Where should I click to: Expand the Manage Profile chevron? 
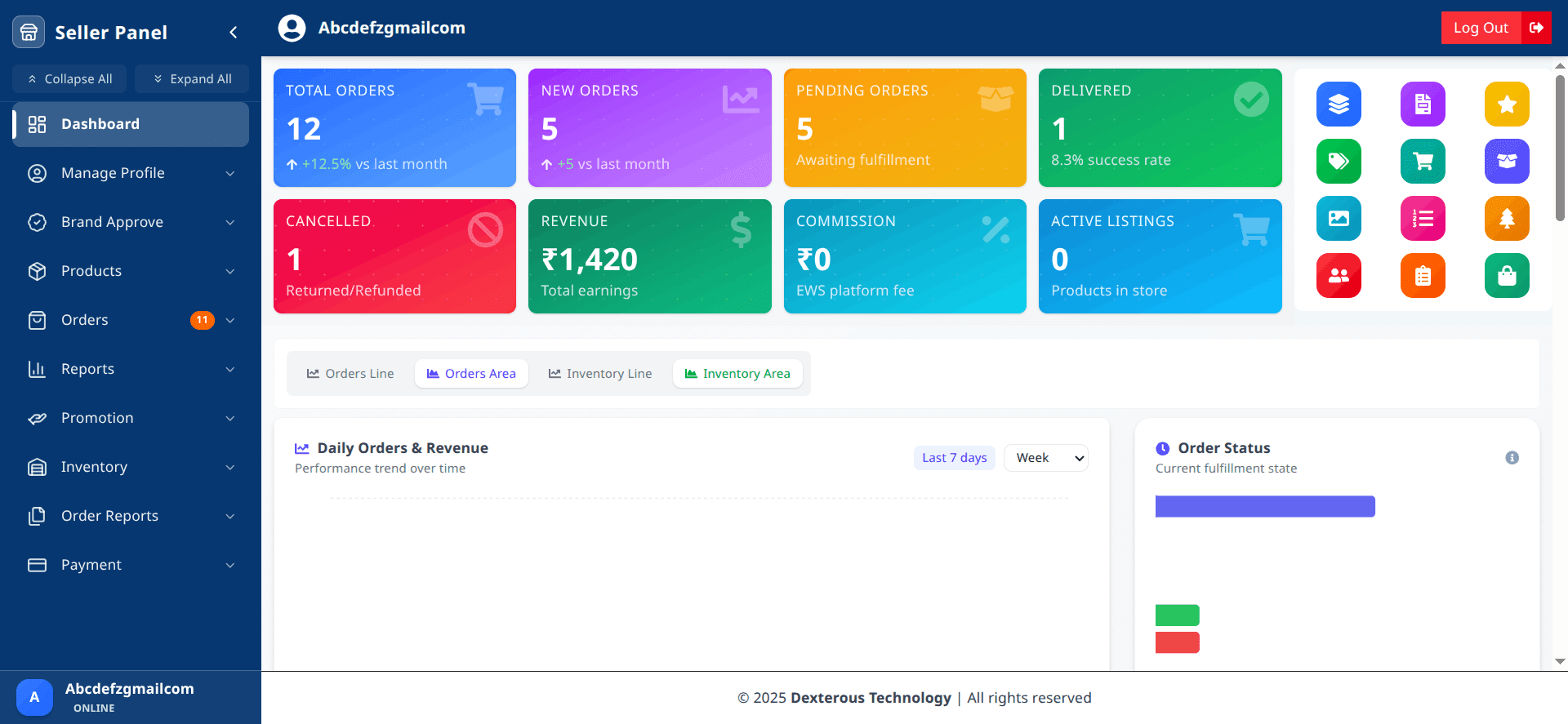pyautogui.click(x=230, y=173)
